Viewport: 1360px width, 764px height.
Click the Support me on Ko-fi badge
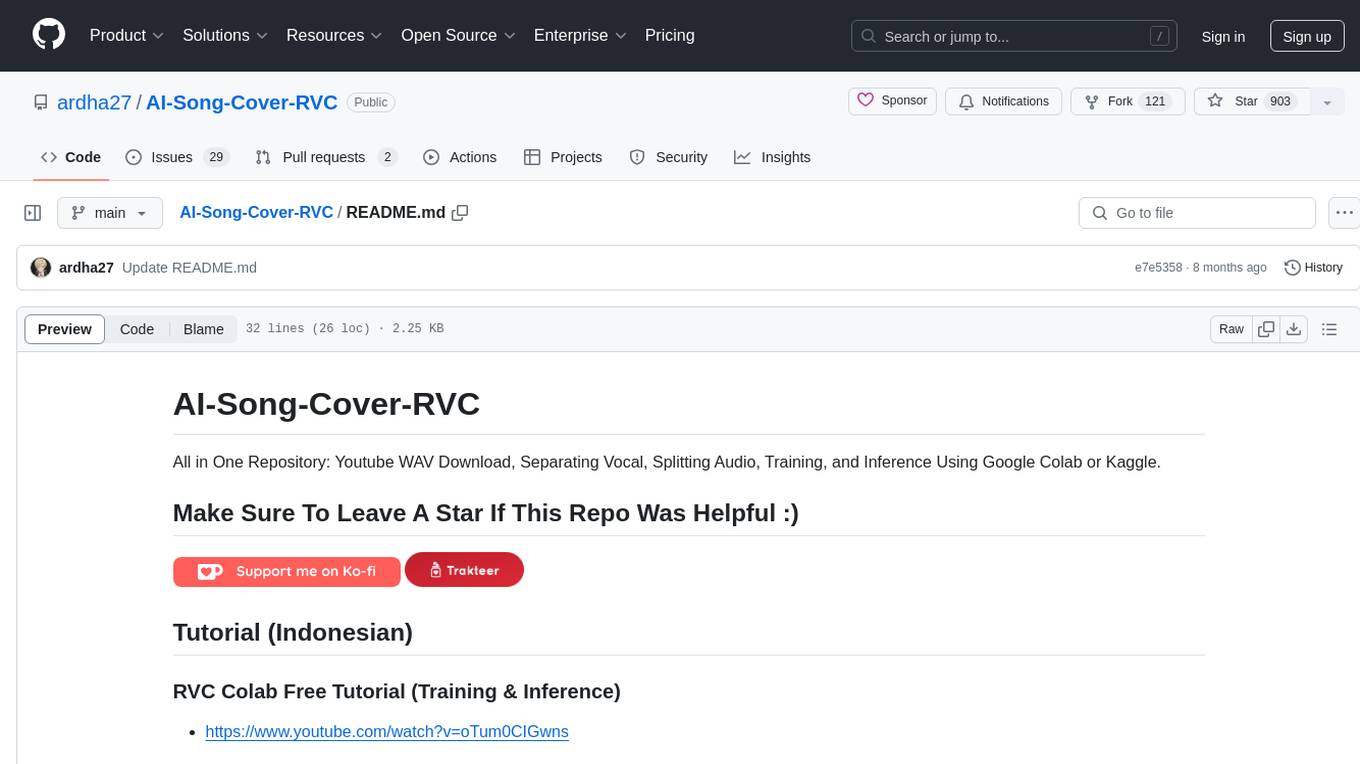tap(287, 572)
